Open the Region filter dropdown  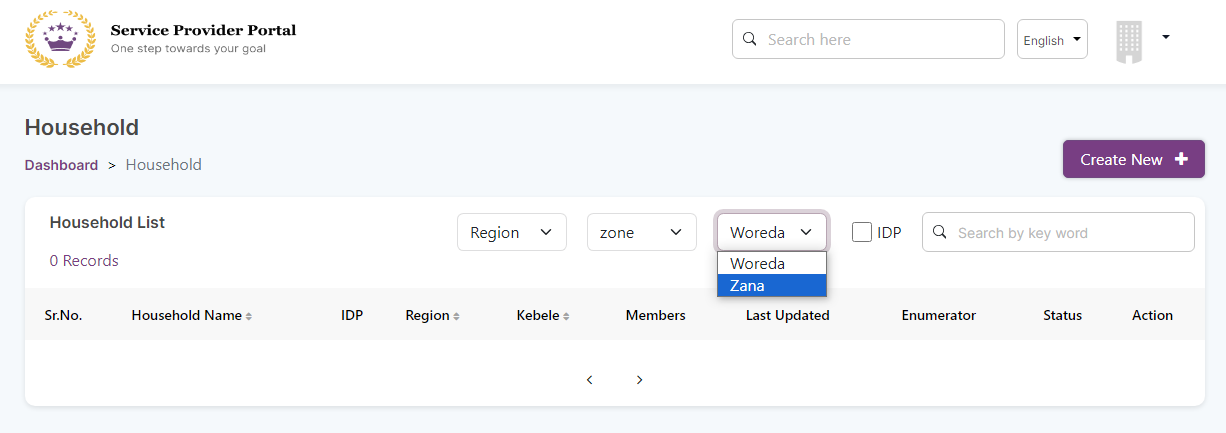(x=511, y=232)
